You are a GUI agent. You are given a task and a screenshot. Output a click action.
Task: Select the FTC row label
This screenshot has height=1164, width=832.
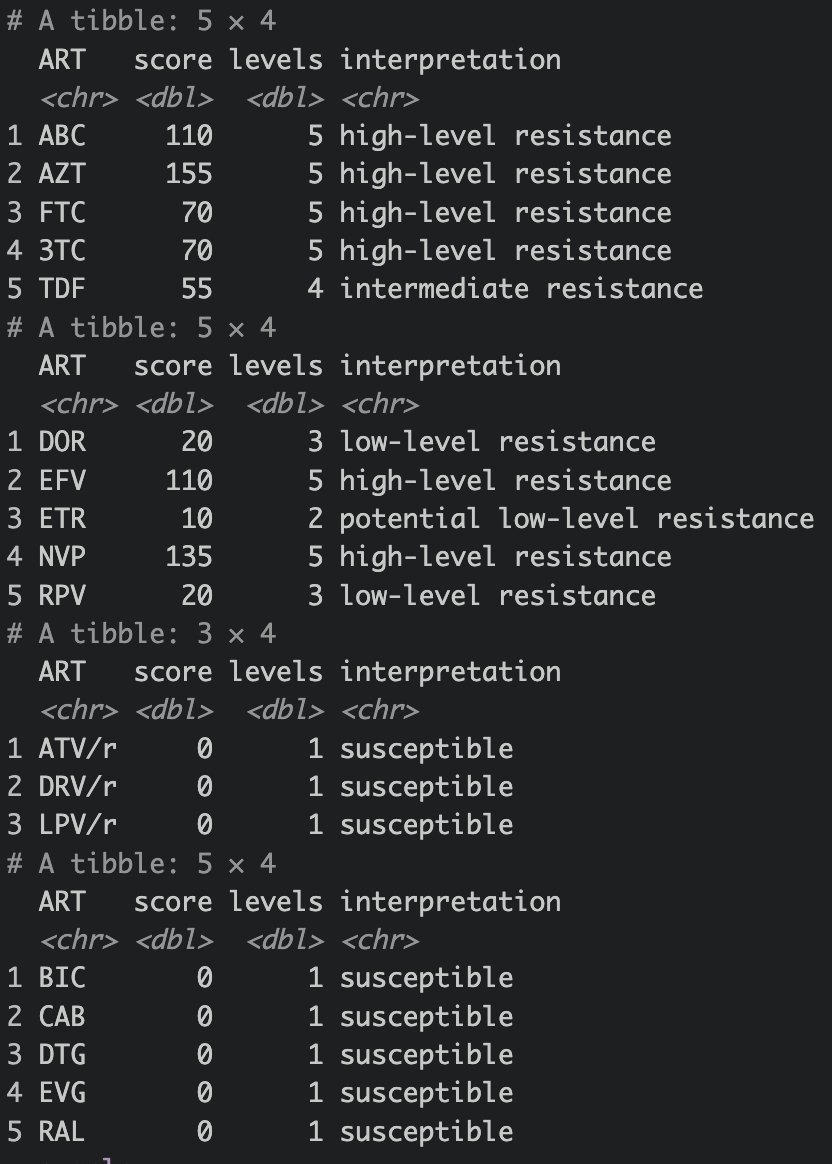(x=62, y=213)
